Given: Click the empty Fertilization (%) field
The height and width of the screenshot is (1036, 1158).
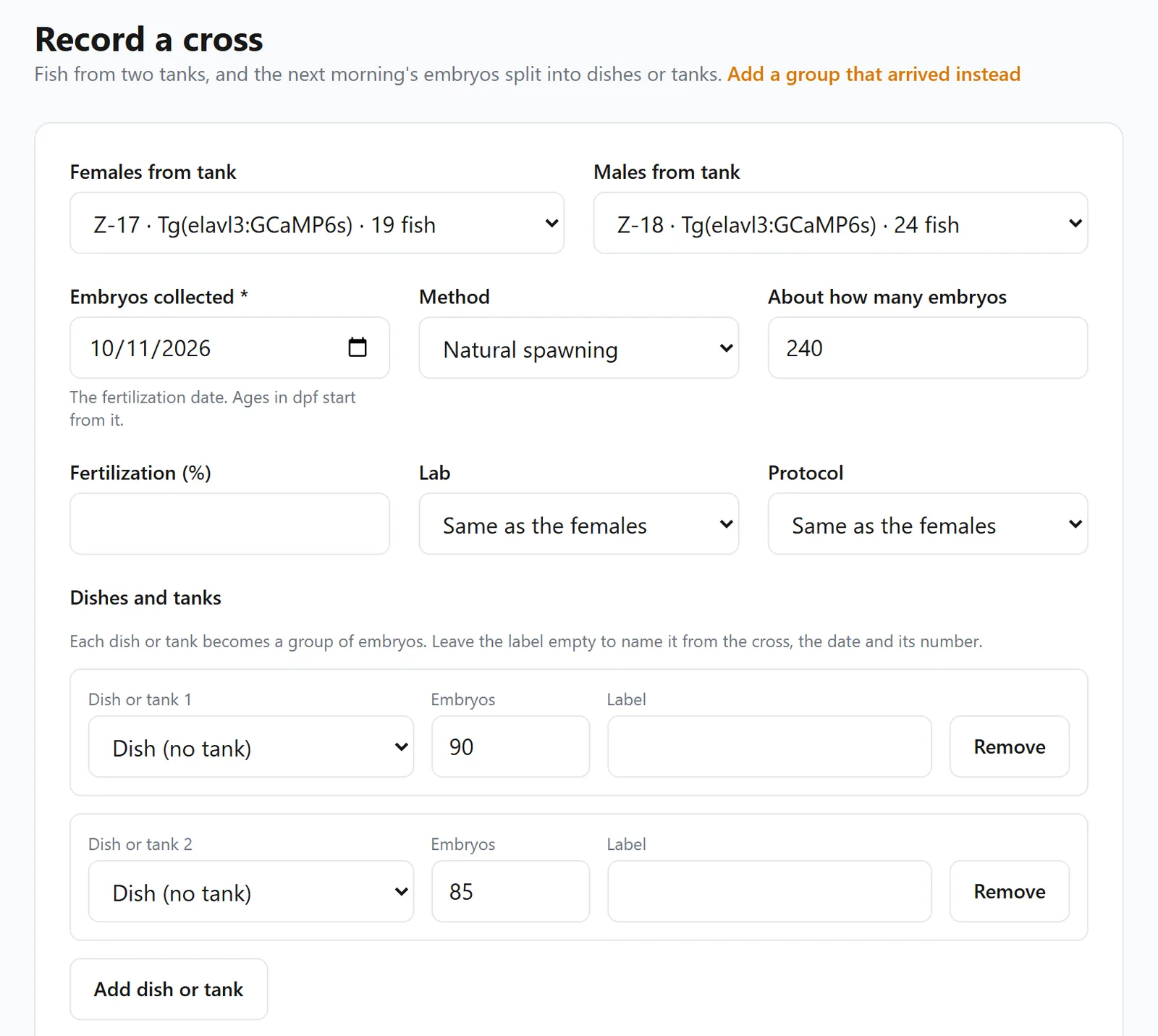Looking at the screenshot, I should pyautogui.click(x=229, y=524).
